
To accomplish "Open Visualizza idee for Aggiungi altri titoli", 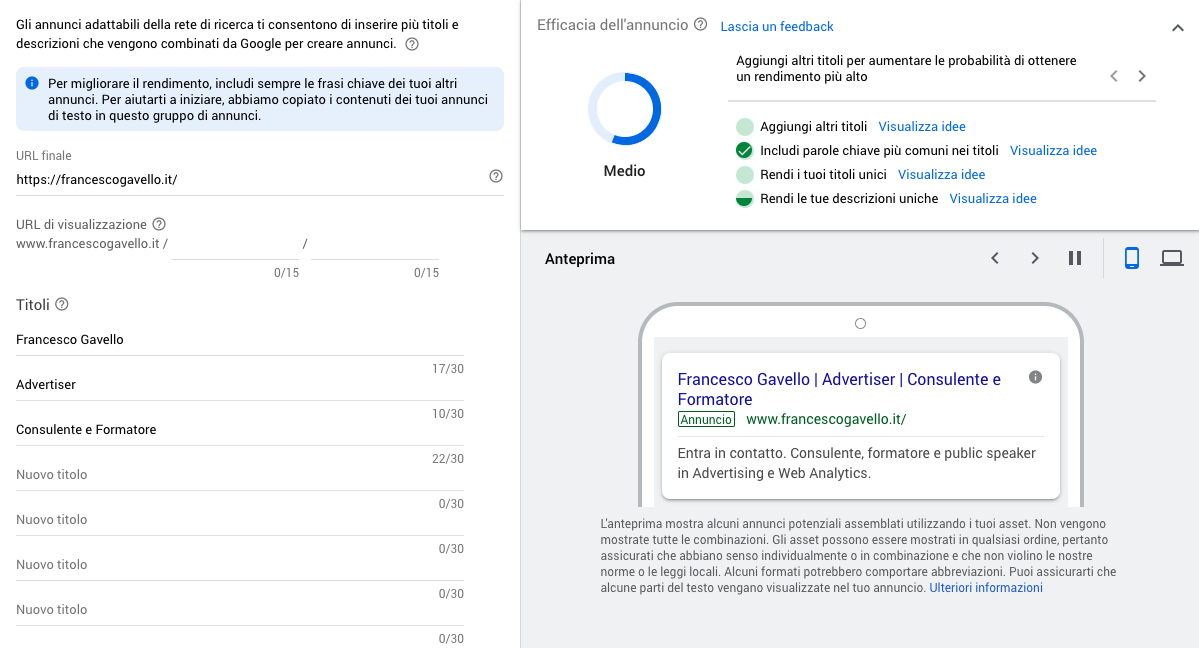I will tap(921, 127).
